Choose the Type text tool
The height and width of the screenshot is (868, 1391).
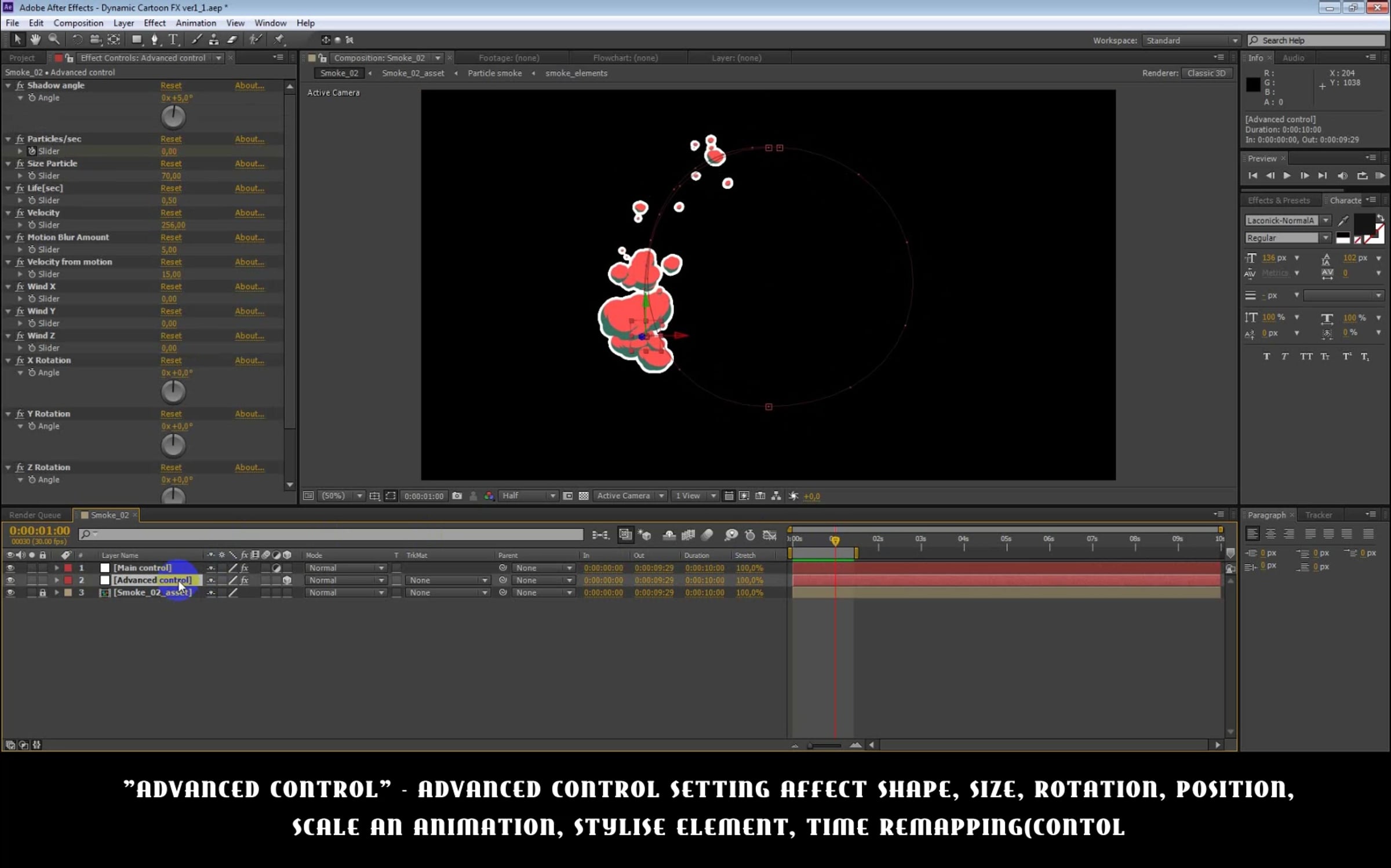tap(173, 39)
